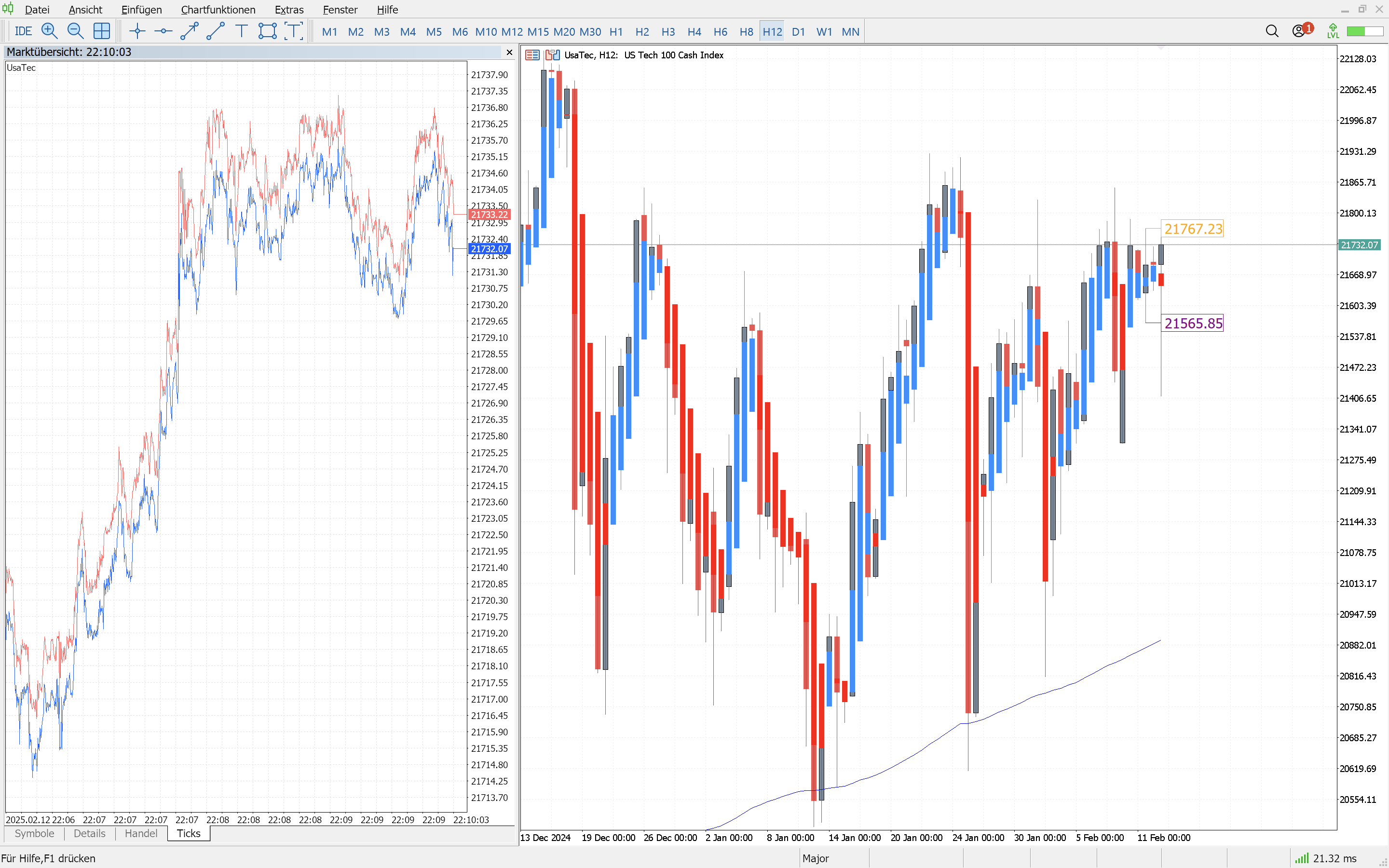Click the zoom out magnifier icon

click(x=75, y=31)
